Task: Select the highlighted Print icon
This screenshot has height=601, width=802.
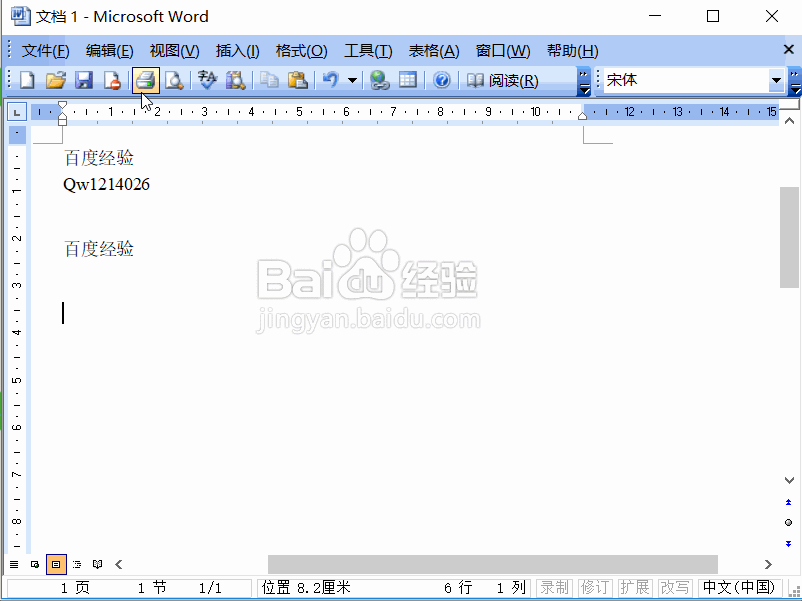Action: click(145, 80)
